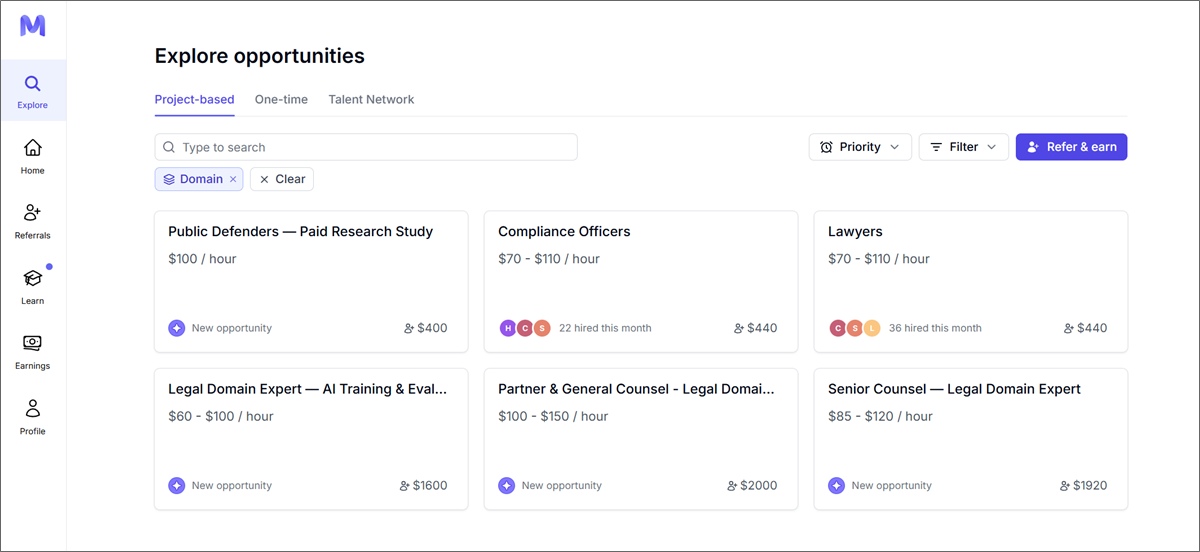Open the Profile sidebar page

click(x=33, y=417)
